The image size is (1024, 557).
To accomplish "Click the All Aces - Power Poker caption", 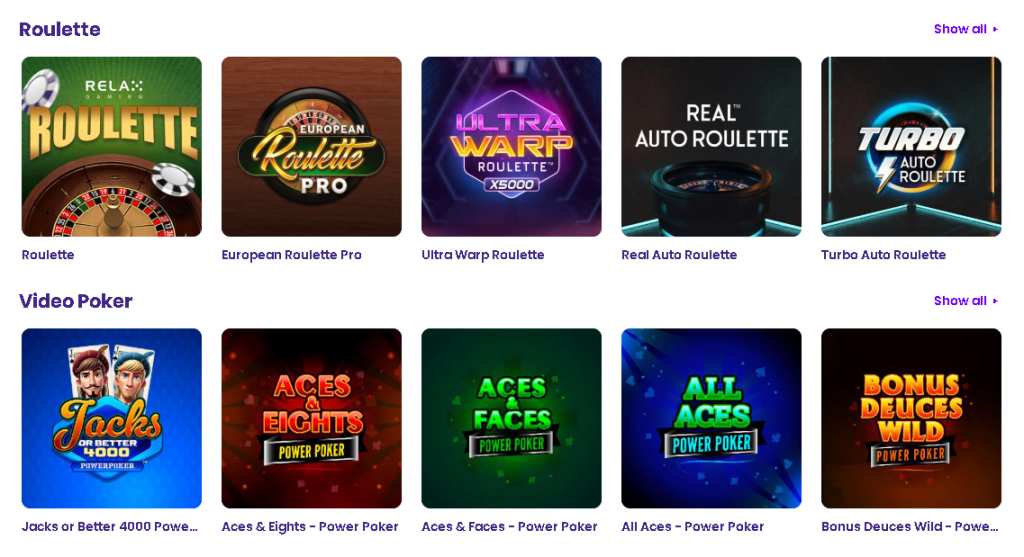I will point(692,527).
